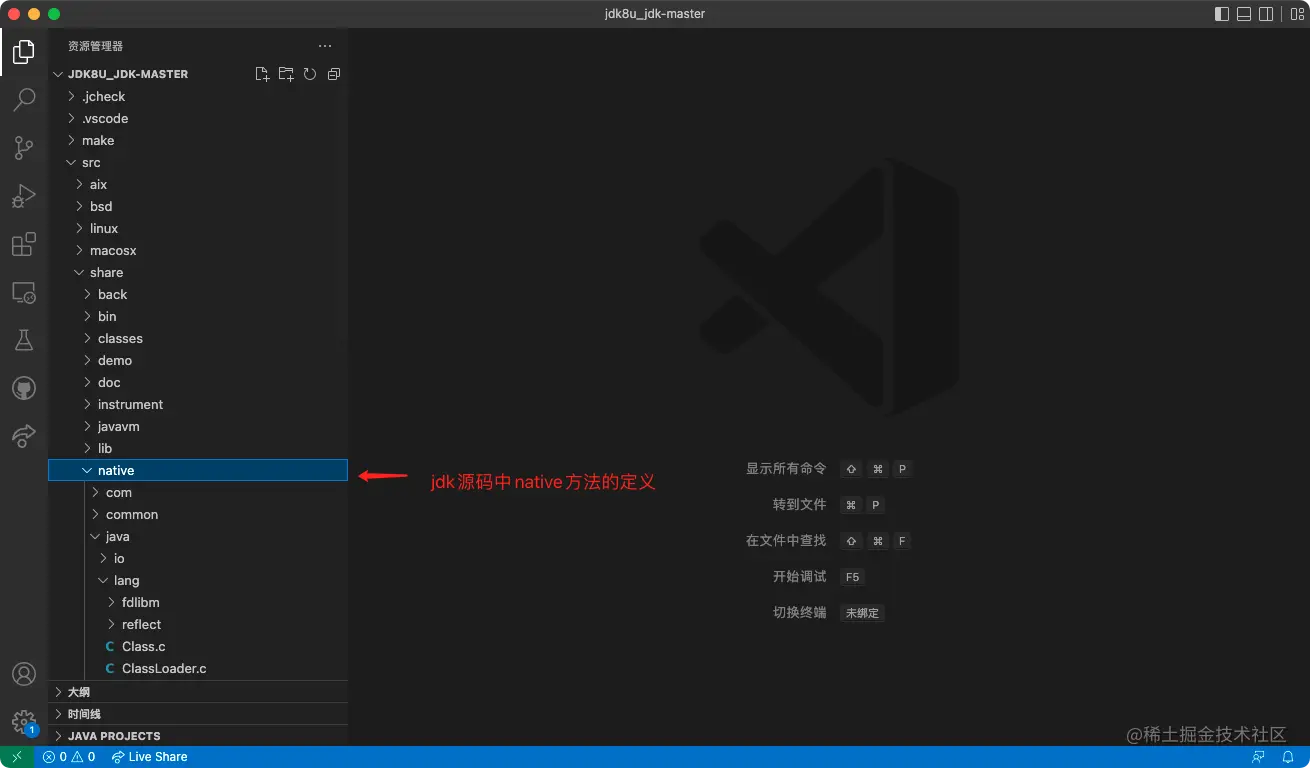1310x768 pixels.
Task: Expand the bsd folder
Action: pos(198,206)
